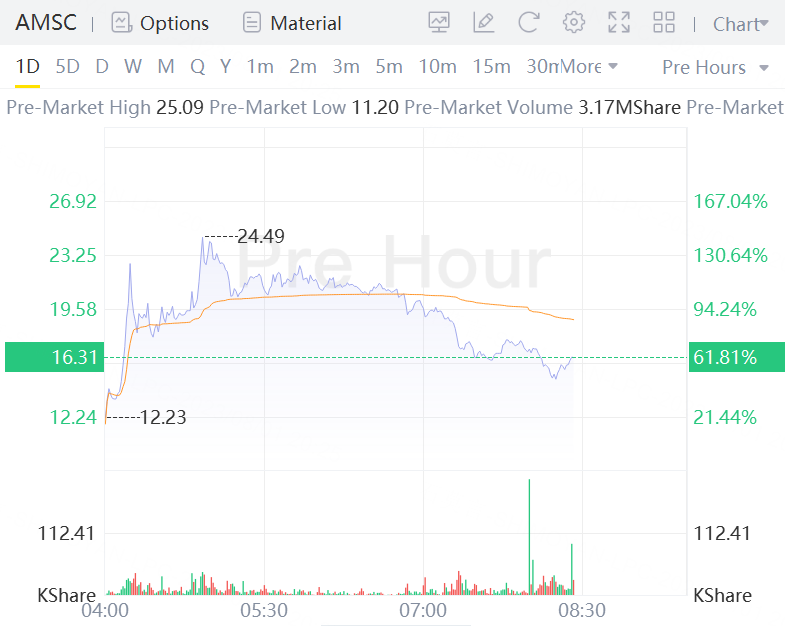Choose the 5m interval

coord(389,66)
